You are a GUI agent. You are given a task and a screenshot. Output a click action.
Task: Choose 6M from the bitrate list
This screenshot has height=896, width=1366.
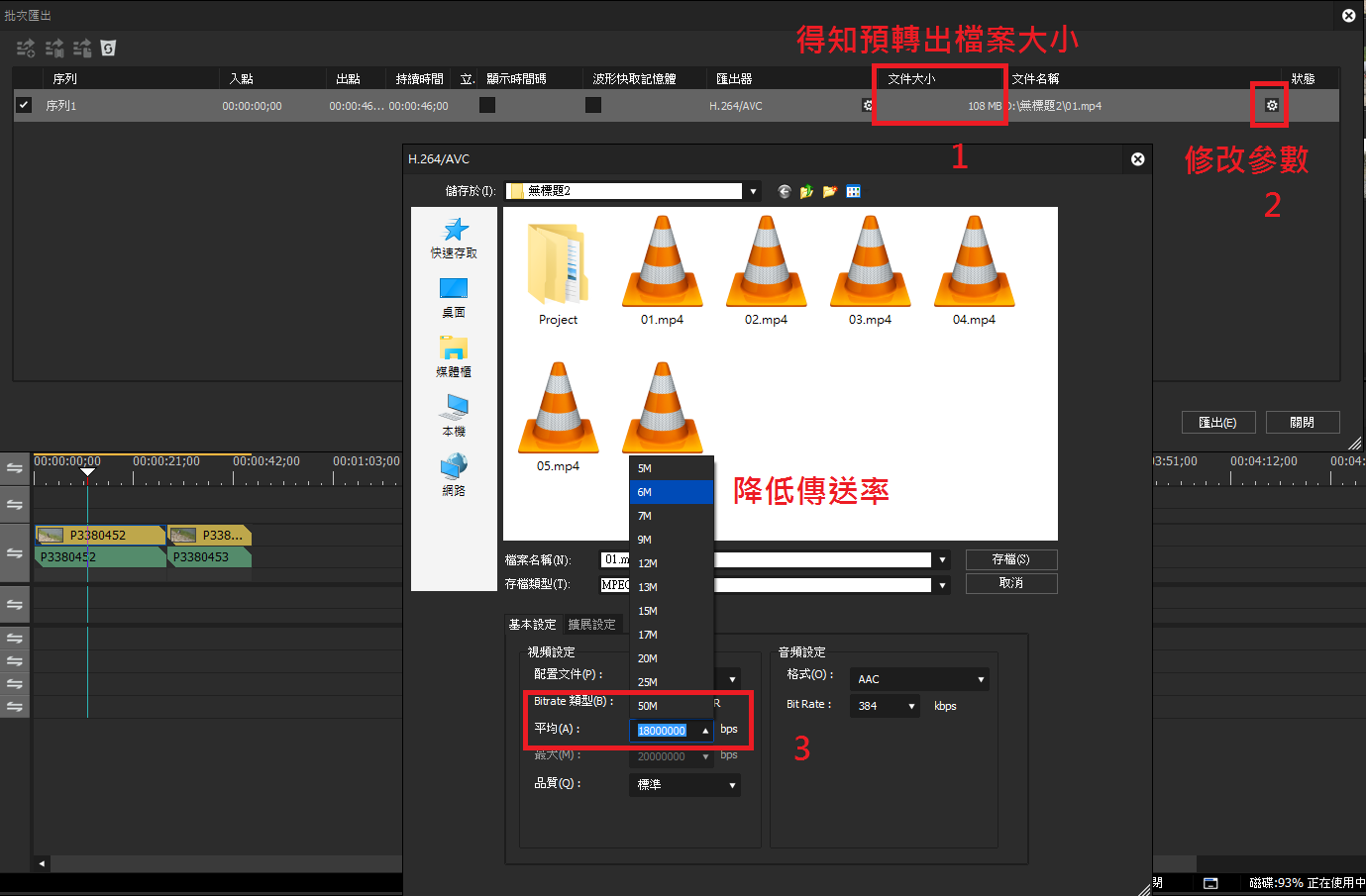(671, 492)
